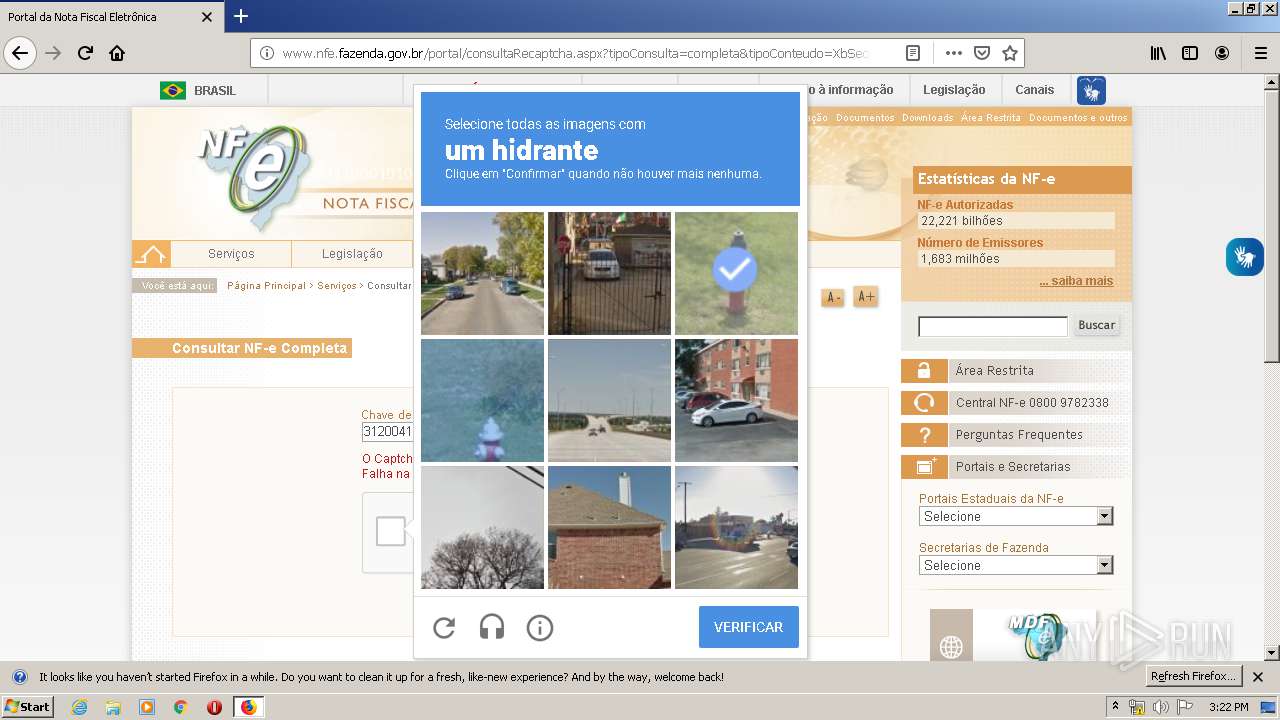Click the site search input field

click(993, 326)
